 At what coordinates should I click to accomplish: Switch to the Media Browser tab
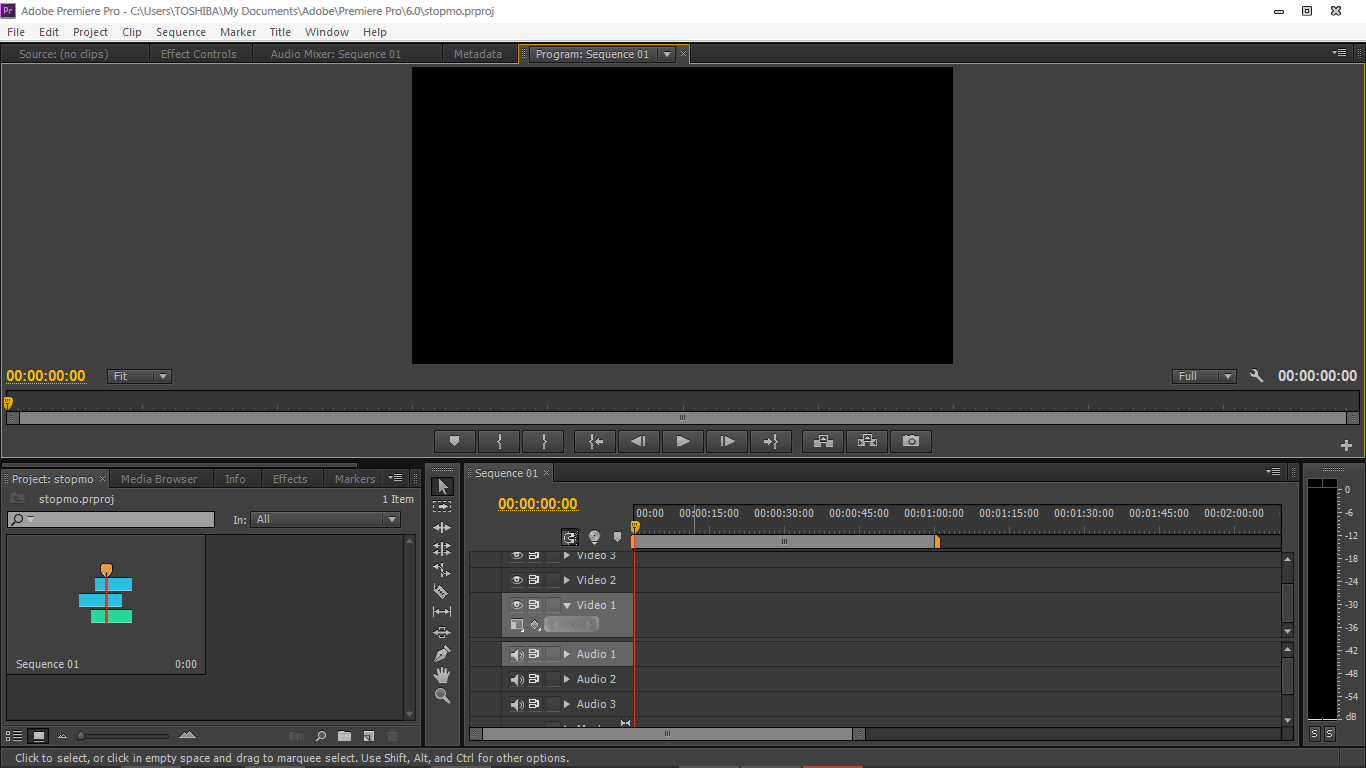click(159, 479)
